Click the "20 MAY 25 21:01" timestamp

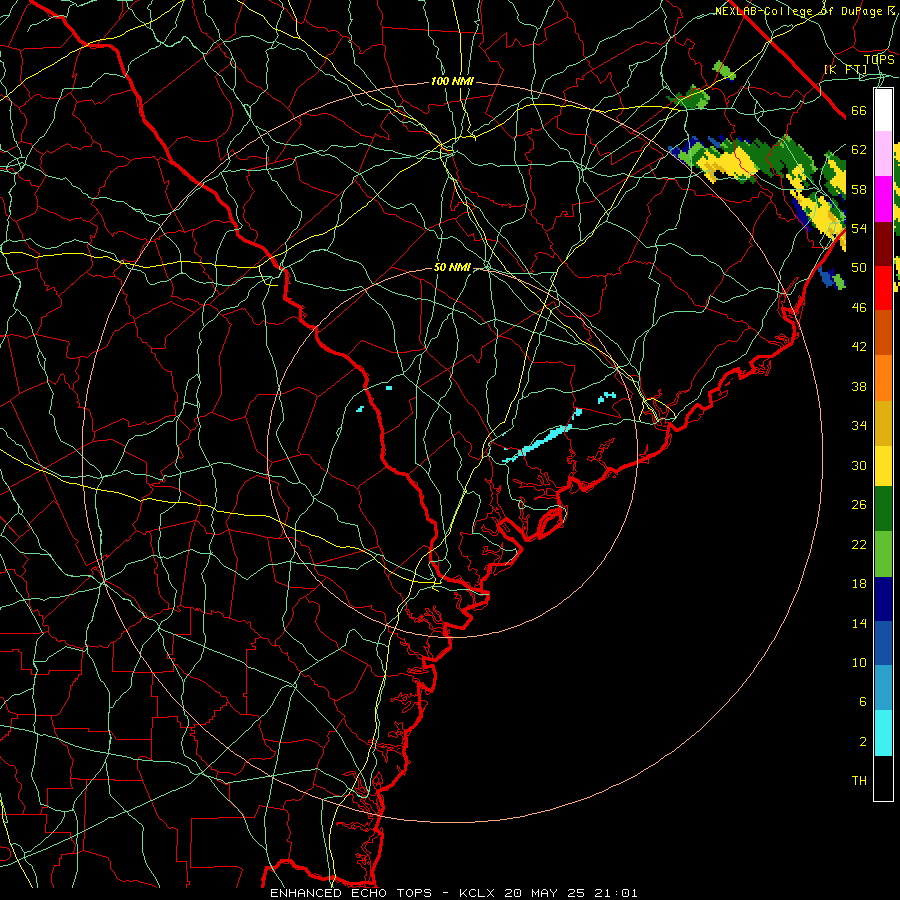coord(571,893)
